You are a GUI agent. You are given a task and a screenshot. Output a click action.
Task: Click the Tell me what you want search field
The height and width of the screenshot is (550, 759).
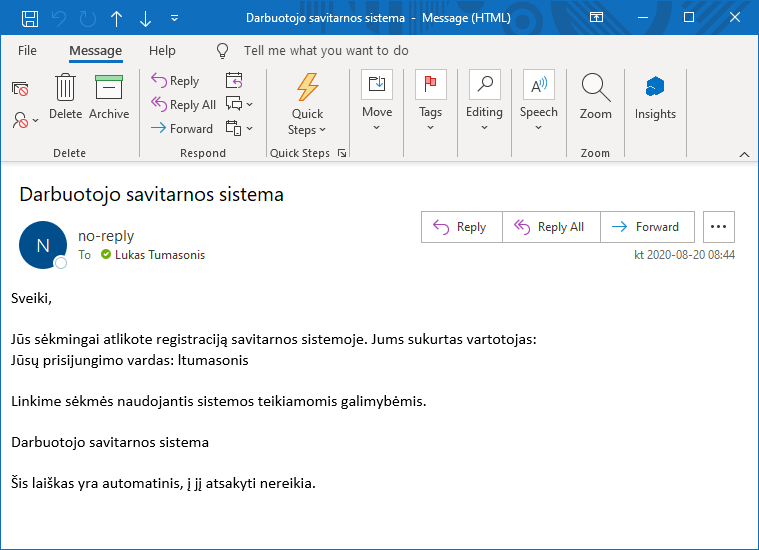pyautogui.click(x=326, y=51)
